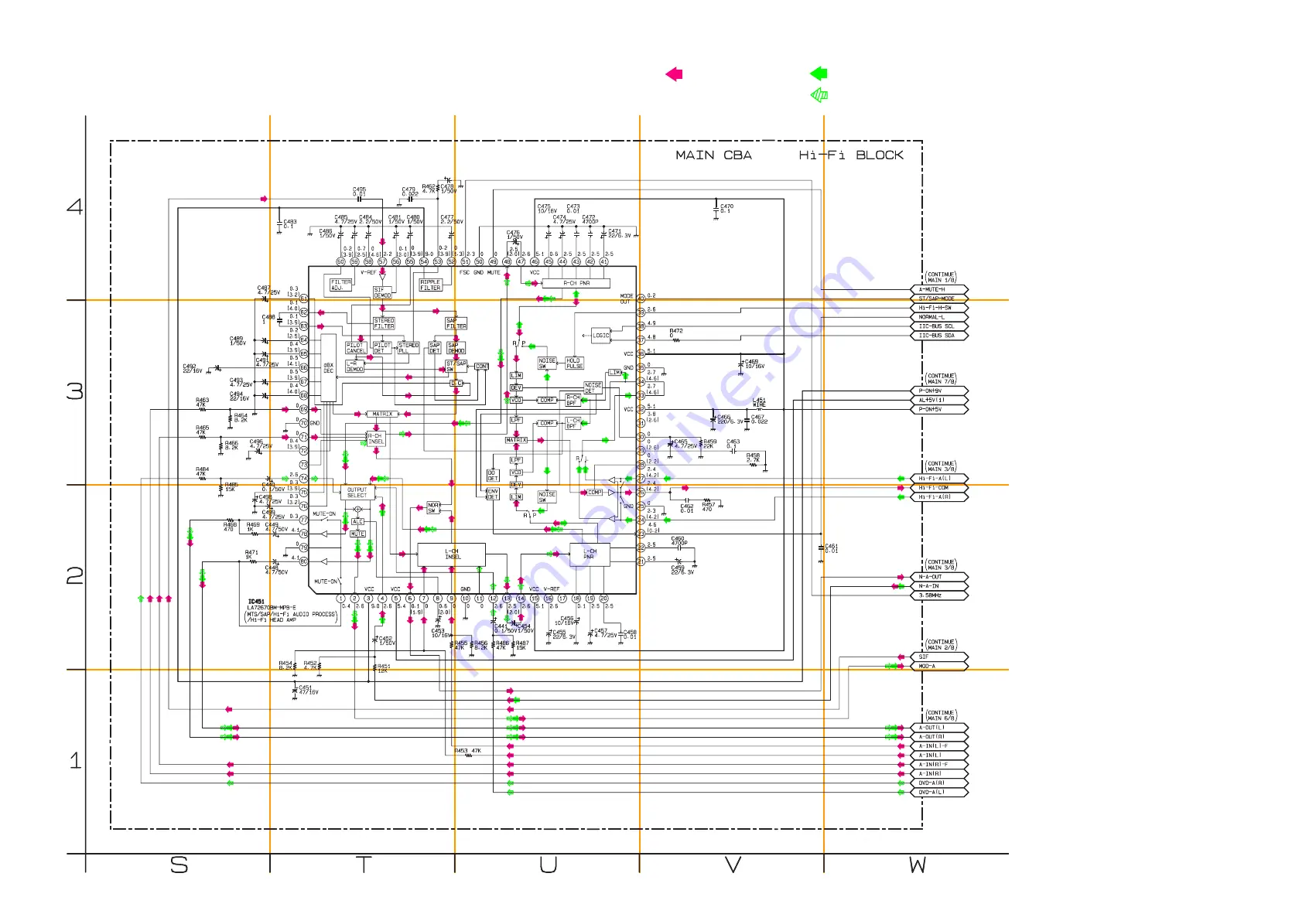Viewport: 1316px width, 921px height.
Task: Click the PILOT DET block
Action: 382,348
